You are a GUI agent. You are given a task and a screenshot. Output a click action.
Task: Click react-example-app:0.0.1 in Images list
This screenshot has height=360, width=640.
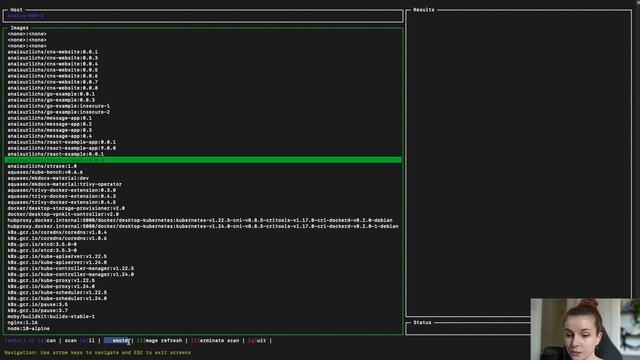(x=62, y=142)
